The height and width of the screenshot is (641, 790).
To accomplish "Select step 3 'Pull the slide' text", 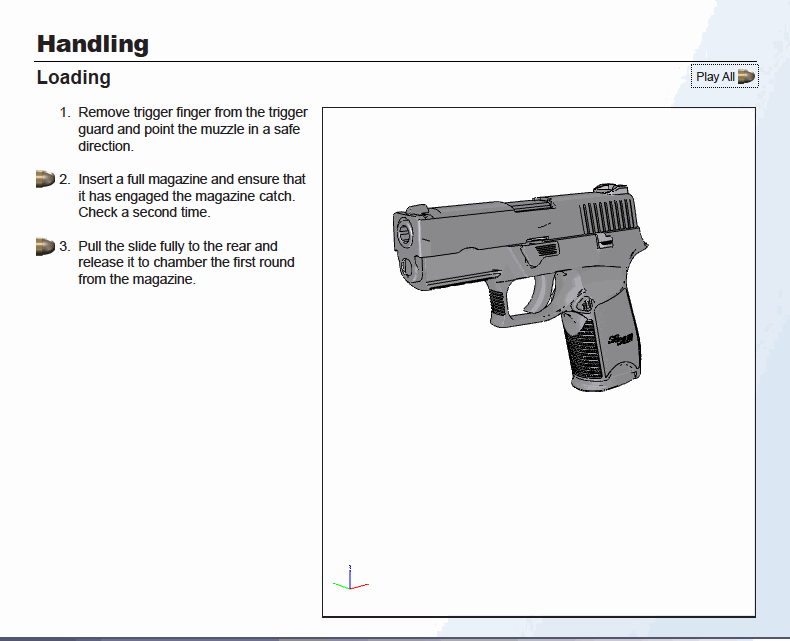I will pos(186,262).
